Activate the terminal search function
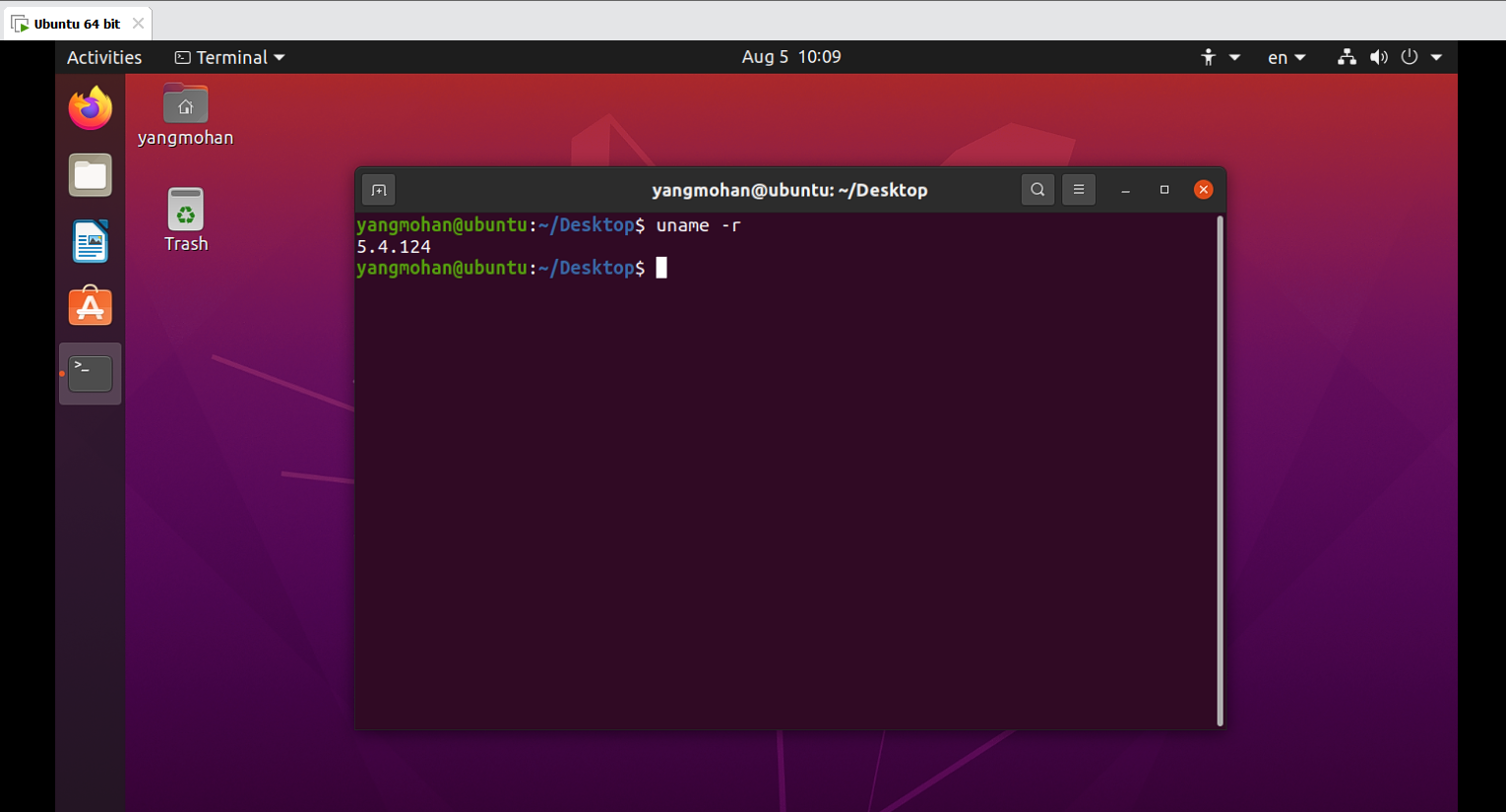The image size is (1506, 812). (1037, 189)
